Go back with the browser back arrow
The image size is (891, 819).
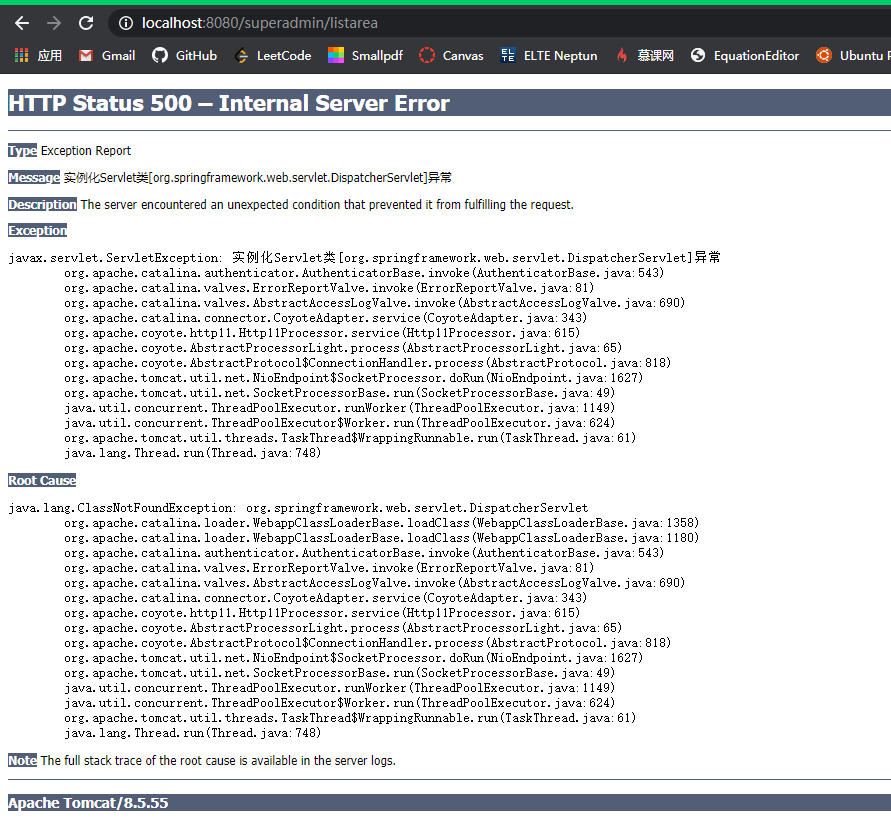22,23
